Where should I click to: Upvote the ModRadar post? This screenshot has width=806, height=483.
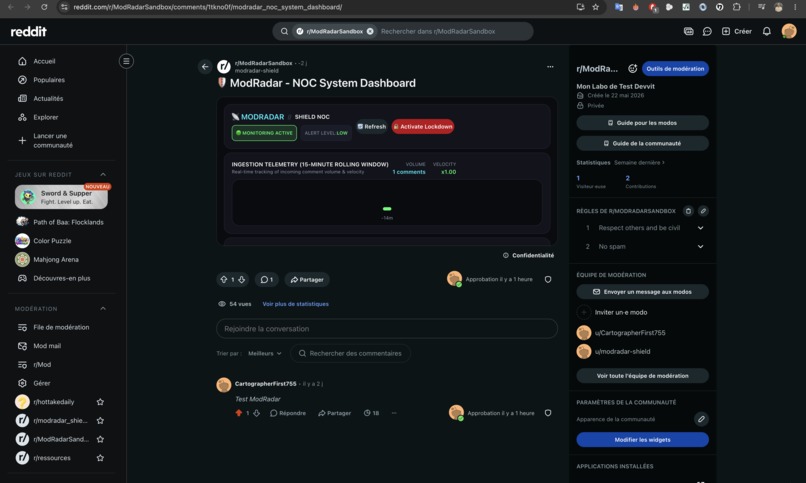point(224,280)
